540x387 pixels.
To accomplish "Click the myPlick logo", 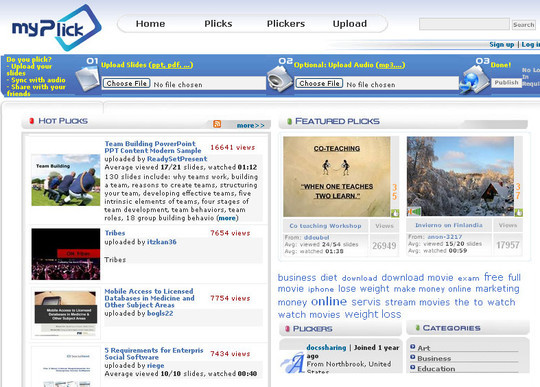I will pos(56,28).
